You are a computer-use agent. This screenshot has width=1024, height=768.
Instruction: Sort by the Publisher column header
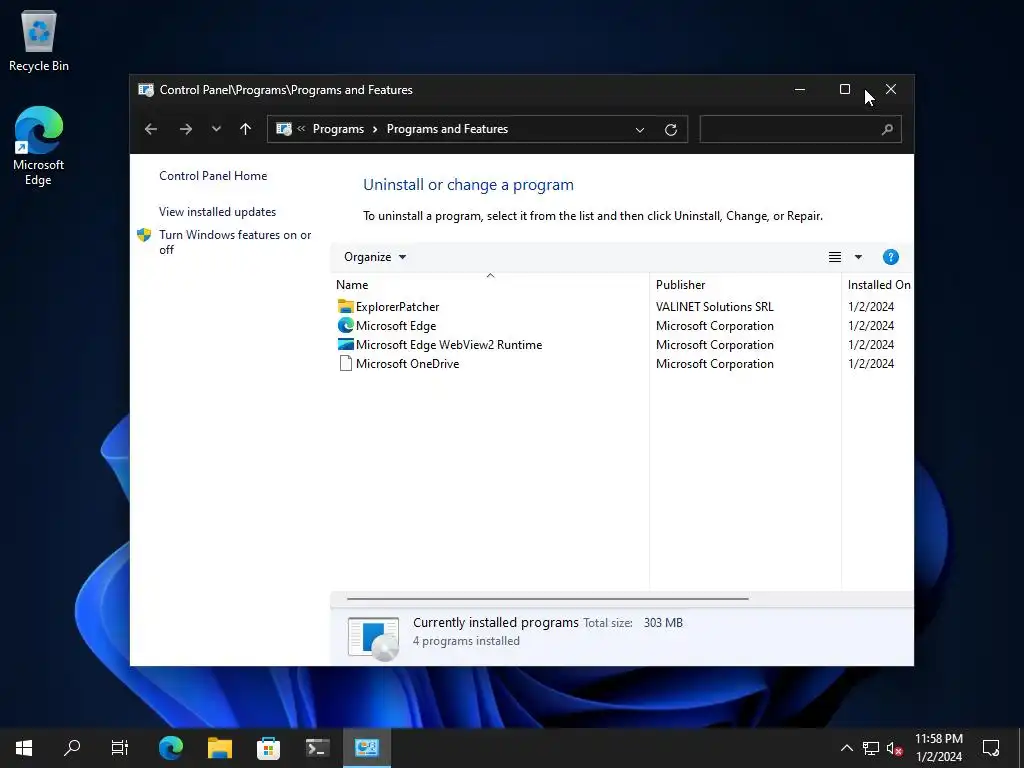[745, 285]
